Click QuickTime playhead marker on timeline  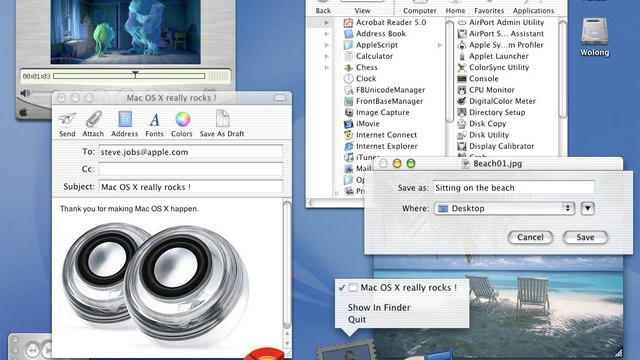pyautogui.click(x=135, y=74)
